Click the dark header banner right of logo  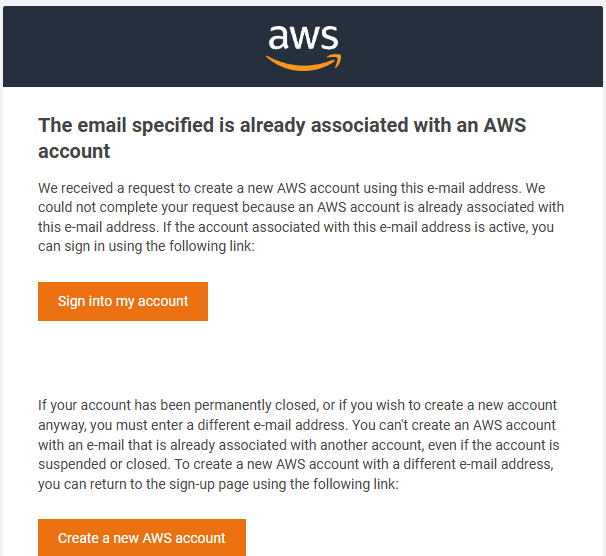pyautogui.click(x=473, y=46)
